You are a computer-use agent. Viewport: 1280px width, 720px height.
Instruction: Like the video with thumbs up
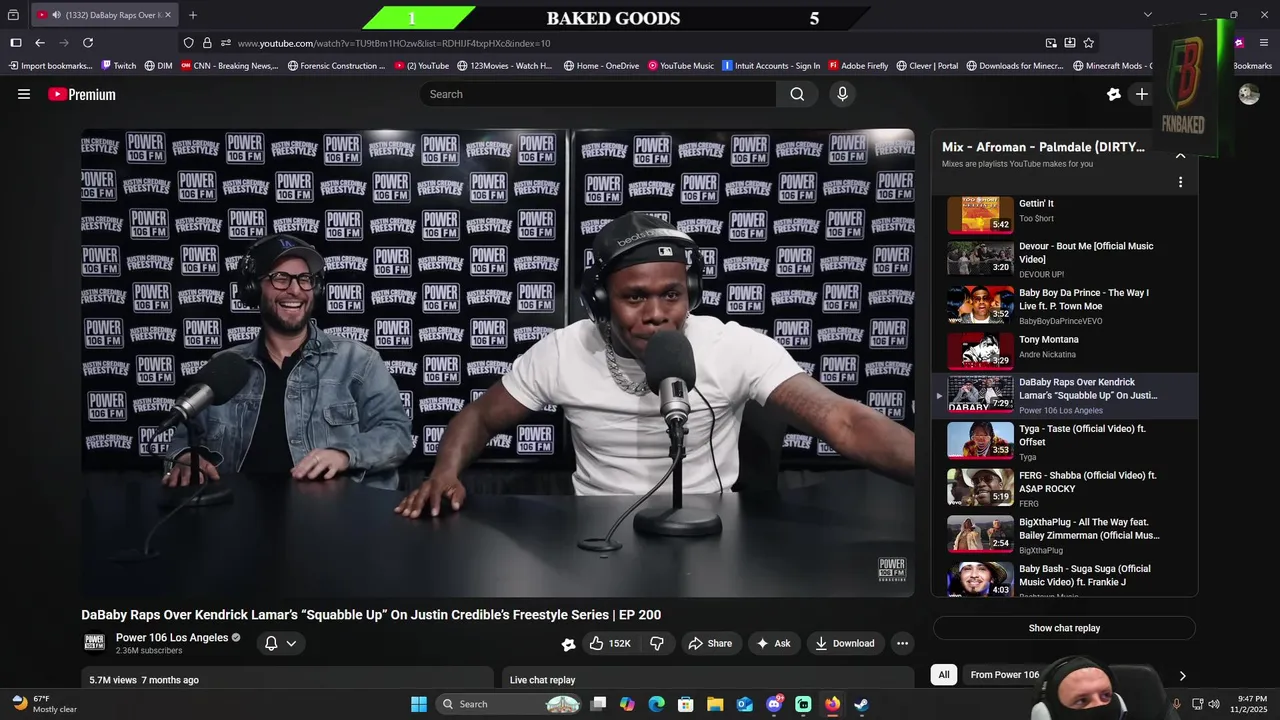pyautogui.click(x=610, y=643)
